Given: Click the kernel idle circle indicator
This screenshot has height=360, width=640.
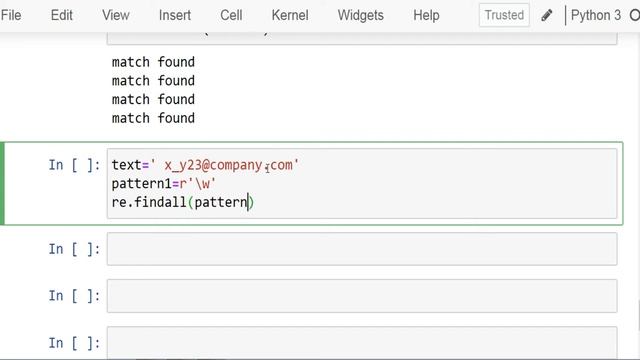Looking at the screenshot, I should pos(635,16).
